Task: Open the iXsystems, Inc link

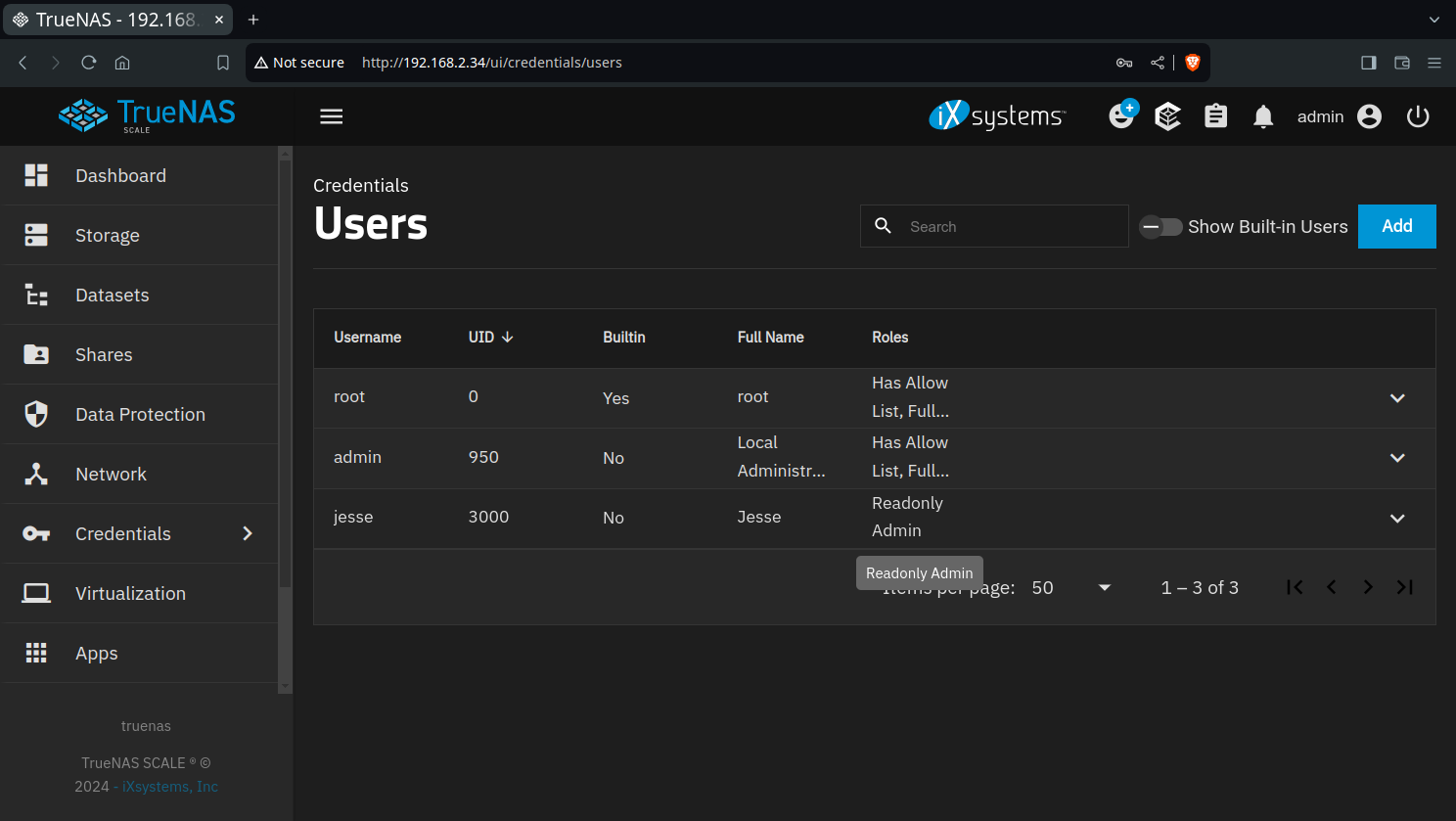Action: click(170, 787)
